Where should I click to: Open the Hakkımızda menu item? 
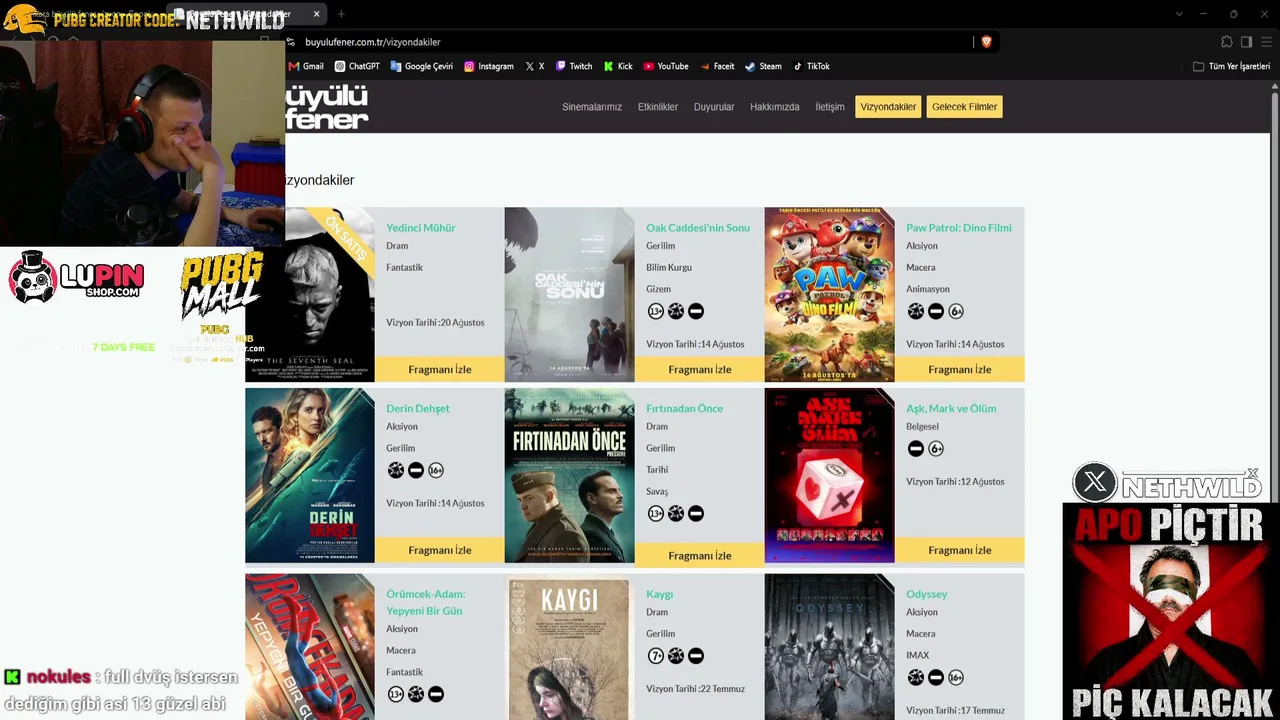click(x=775, y=107)
